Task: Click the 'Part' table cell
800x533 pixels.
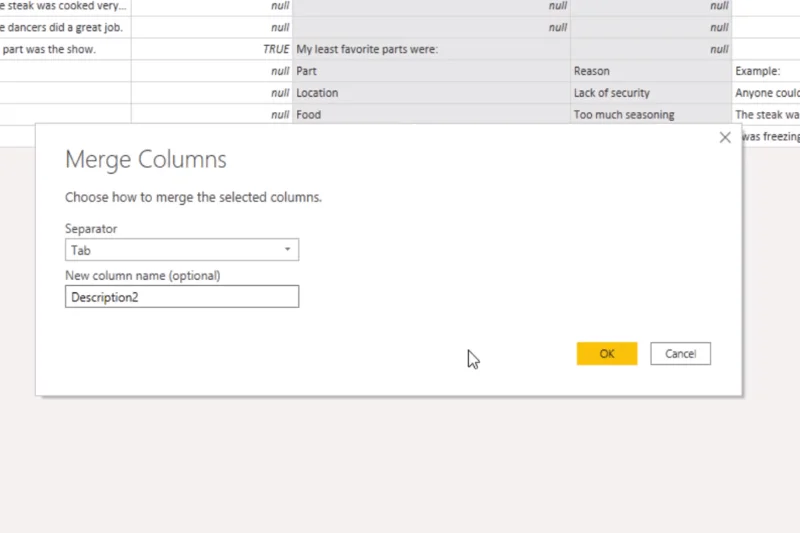Action: (431, 71)
